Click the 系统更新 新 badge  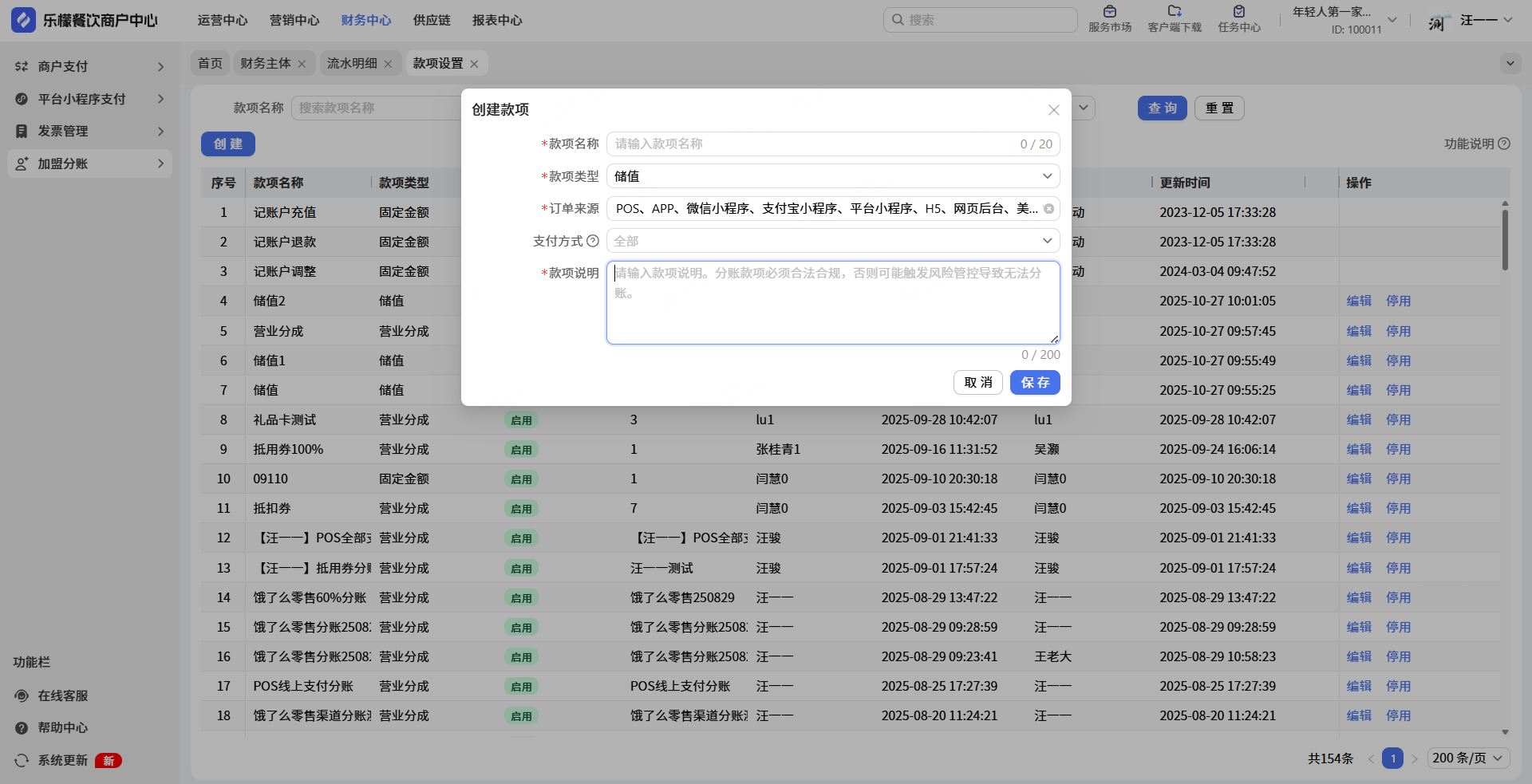coord(109,761)
